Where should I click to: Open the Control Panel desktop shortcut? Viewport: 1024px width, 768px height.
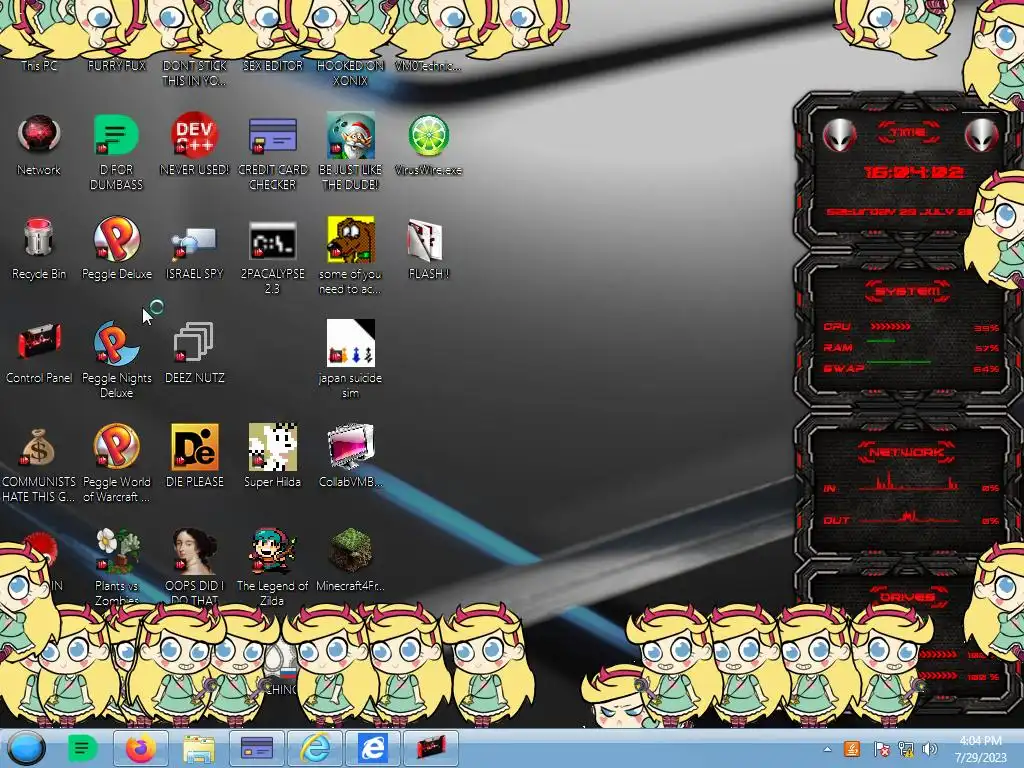(x=39, y=352)
